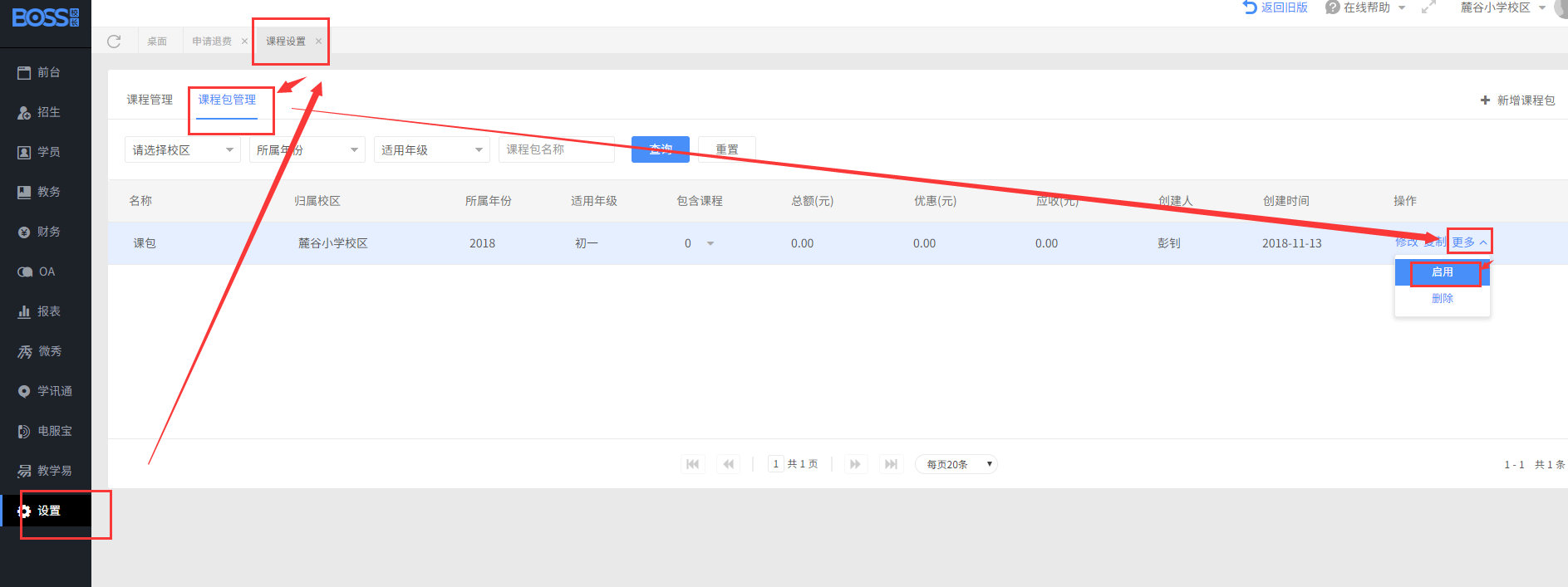Click the 创建时间 column header
Viewport: 1568px width, 587px height.
[x=1286, y=201]
